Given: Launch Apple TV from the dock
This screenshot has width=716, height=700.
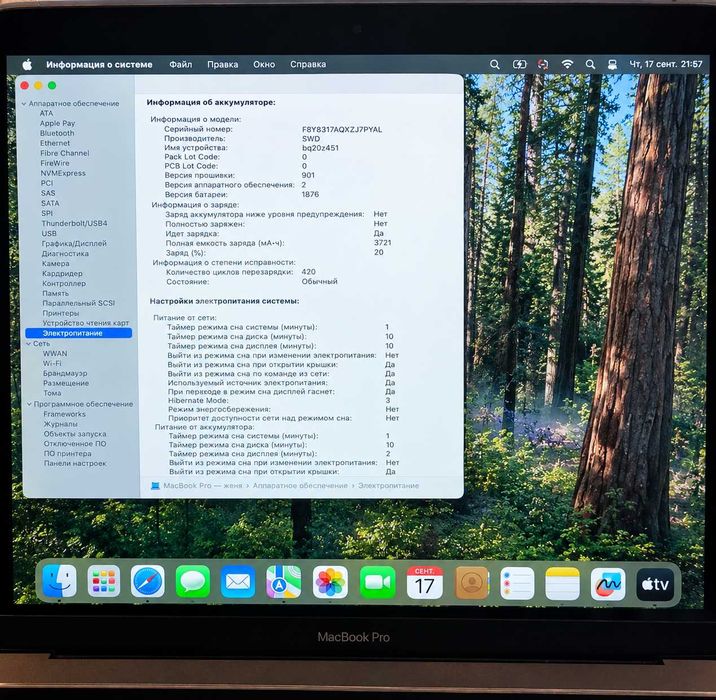Looking at the screenshot, I should coord(655,584).
